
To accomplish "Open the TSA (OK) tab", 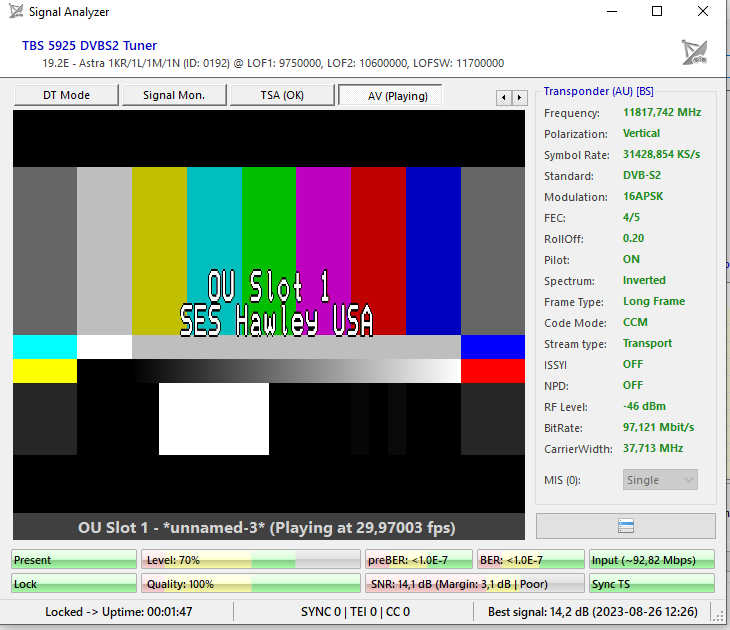I will click(x=282, y=95).
